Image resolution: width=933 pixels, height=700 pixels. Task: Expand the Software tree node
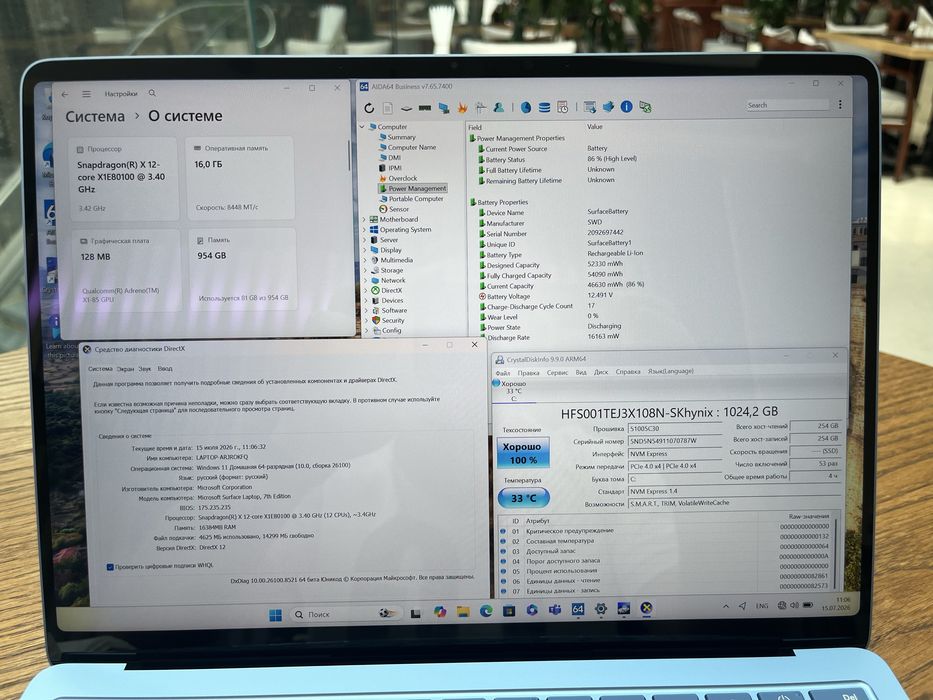pyautogui.click(x=364, y=311)
